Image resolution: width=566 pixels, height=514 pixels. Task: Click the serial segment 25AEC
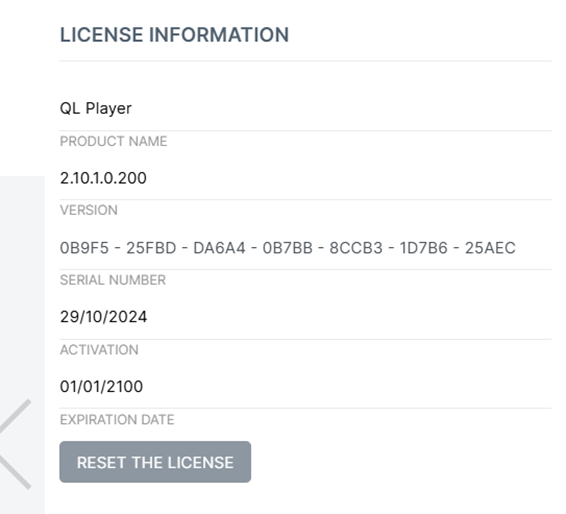pos(490,248)
